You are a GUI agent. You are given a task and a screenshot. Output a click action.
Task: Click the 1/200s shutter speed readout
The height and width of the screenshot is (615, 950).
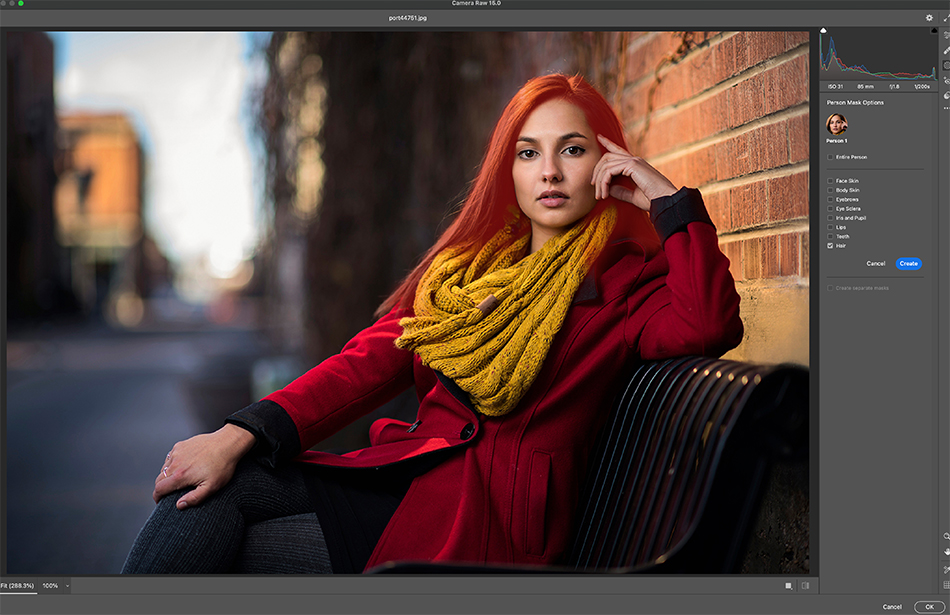(x=922, y=87)
